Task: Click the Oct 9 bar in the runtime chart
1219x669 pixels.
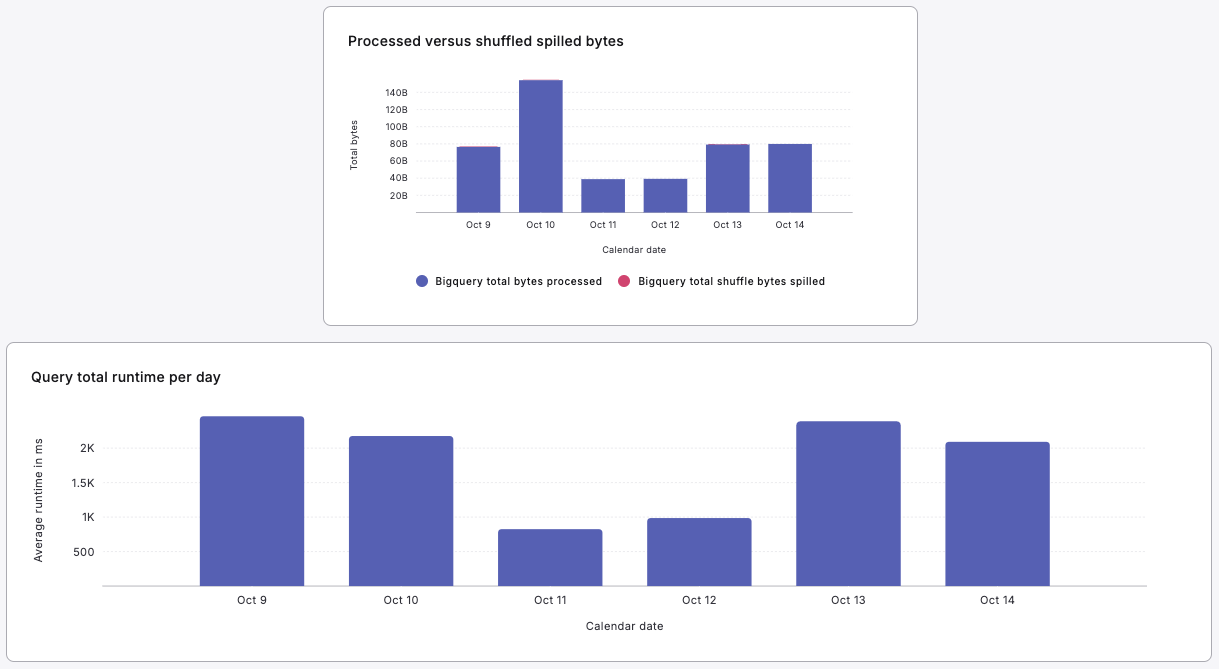Action: coord(252,501)
